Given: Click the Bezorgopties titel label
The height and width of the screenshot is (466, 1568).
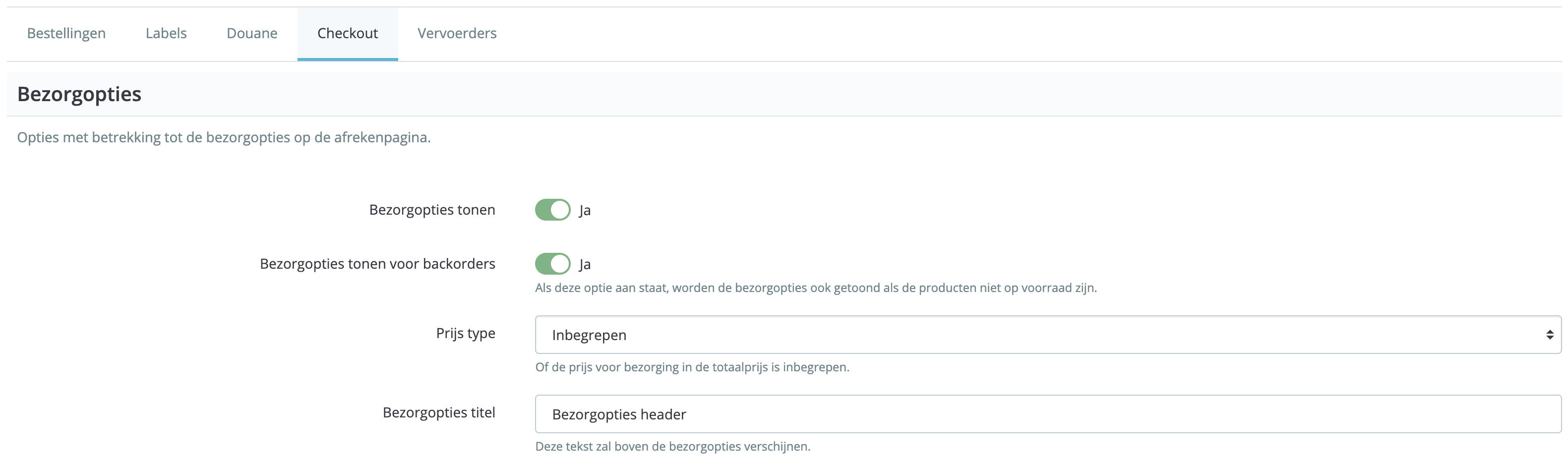Looking at the screenshot, I should tap(439, 412).
